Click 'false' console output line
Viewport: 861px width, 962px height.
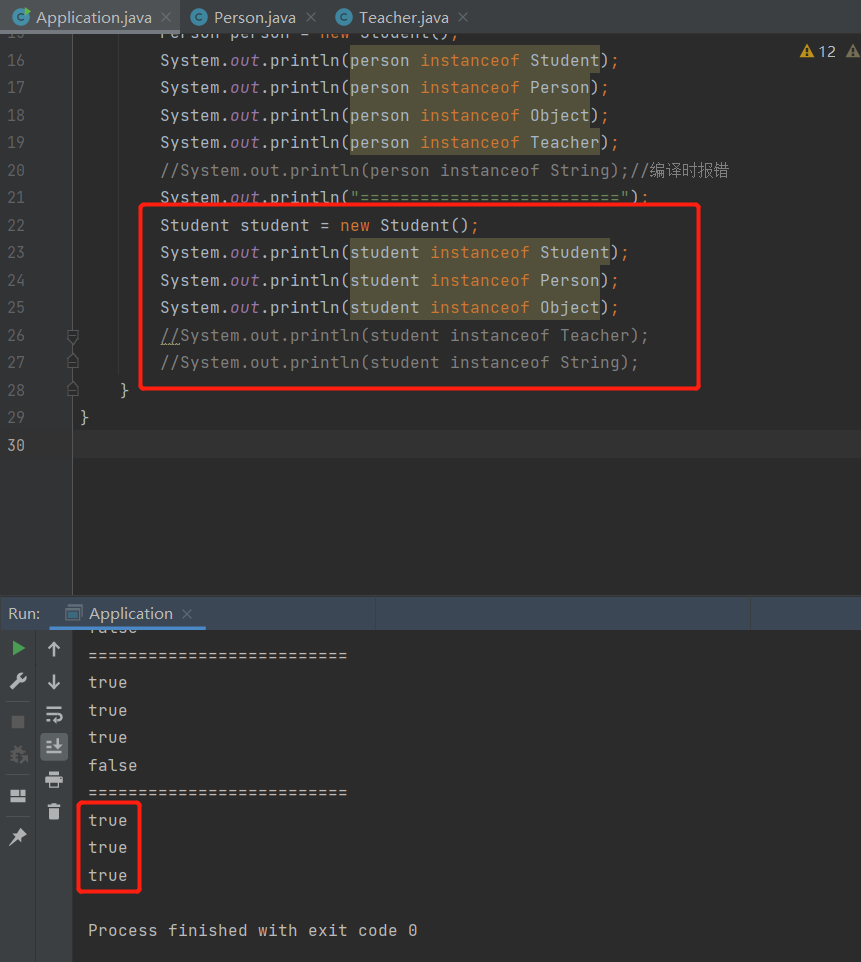113,765
